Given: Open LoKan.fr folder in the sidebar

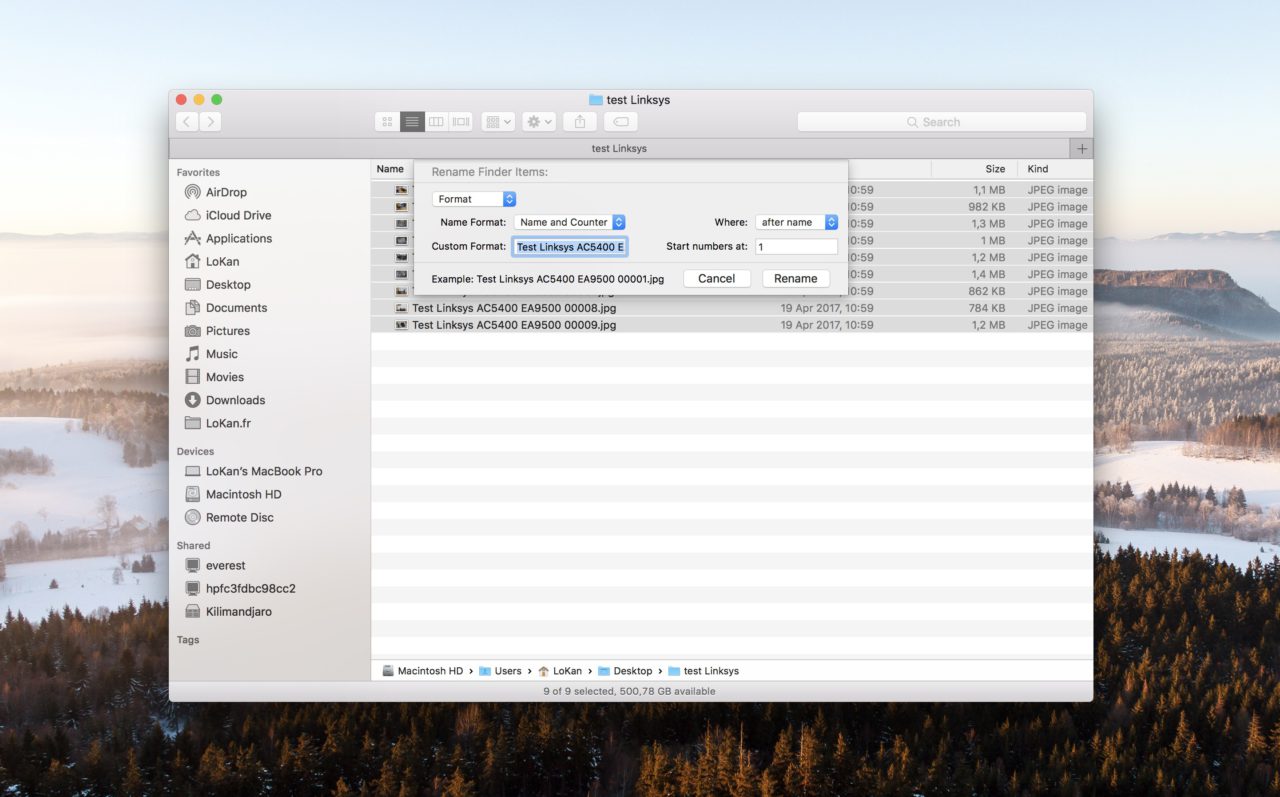Looking at the screenshot, I should (228, 422).
